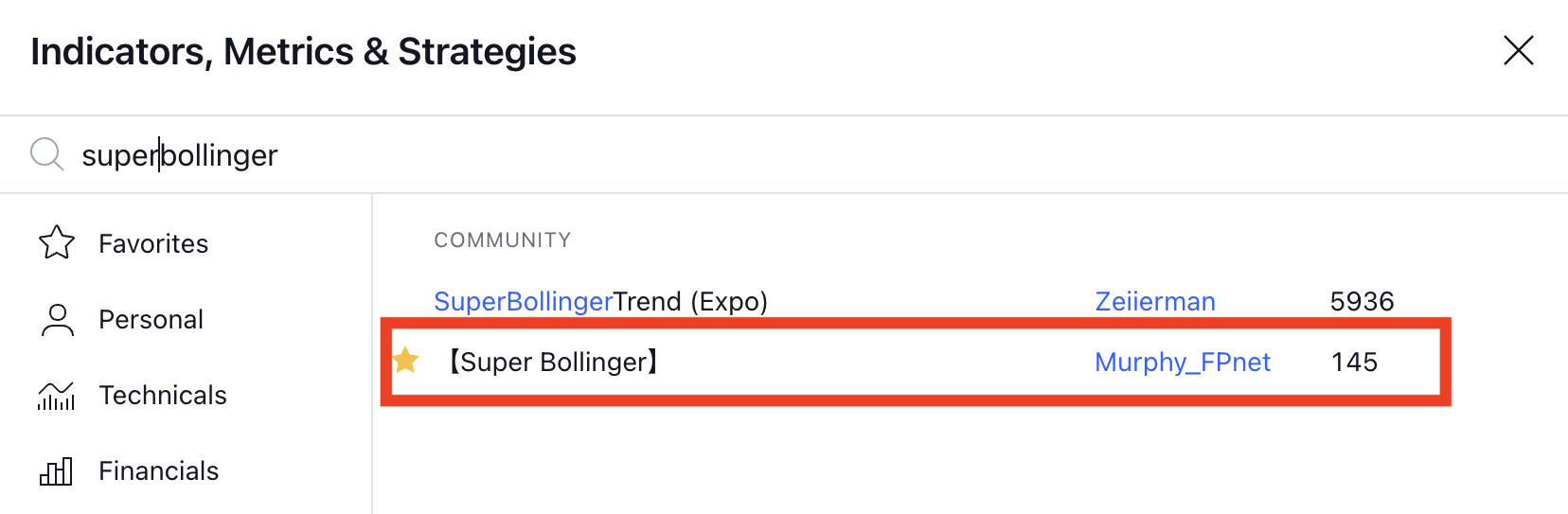1568x514 pixels.
Task: Click the 5936 usage count
Action: click(1362, 302)
